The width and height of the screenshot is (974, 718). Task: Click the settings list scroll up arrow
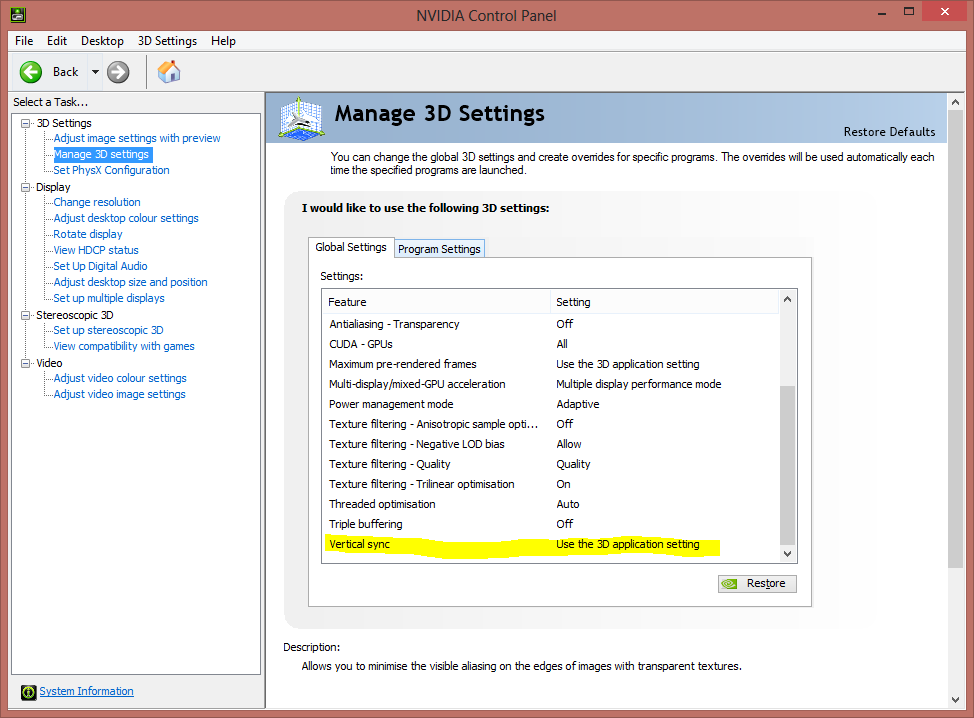coord(788,299)
